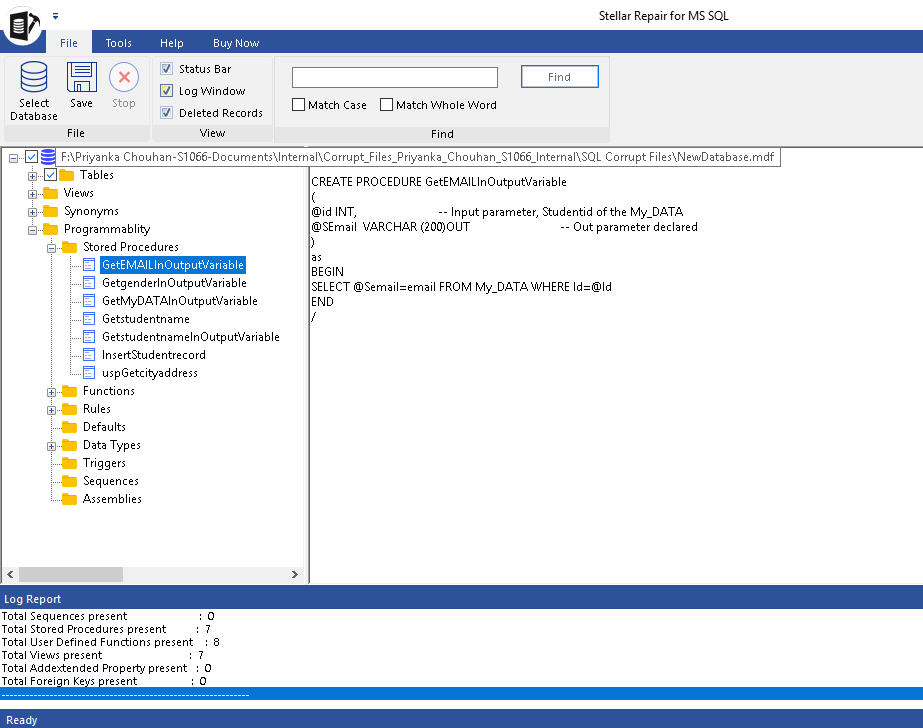Expand the Synonyms tree node
Image resolution: width=923 pixels, height=728 pixels.
(x=32, y=212)
